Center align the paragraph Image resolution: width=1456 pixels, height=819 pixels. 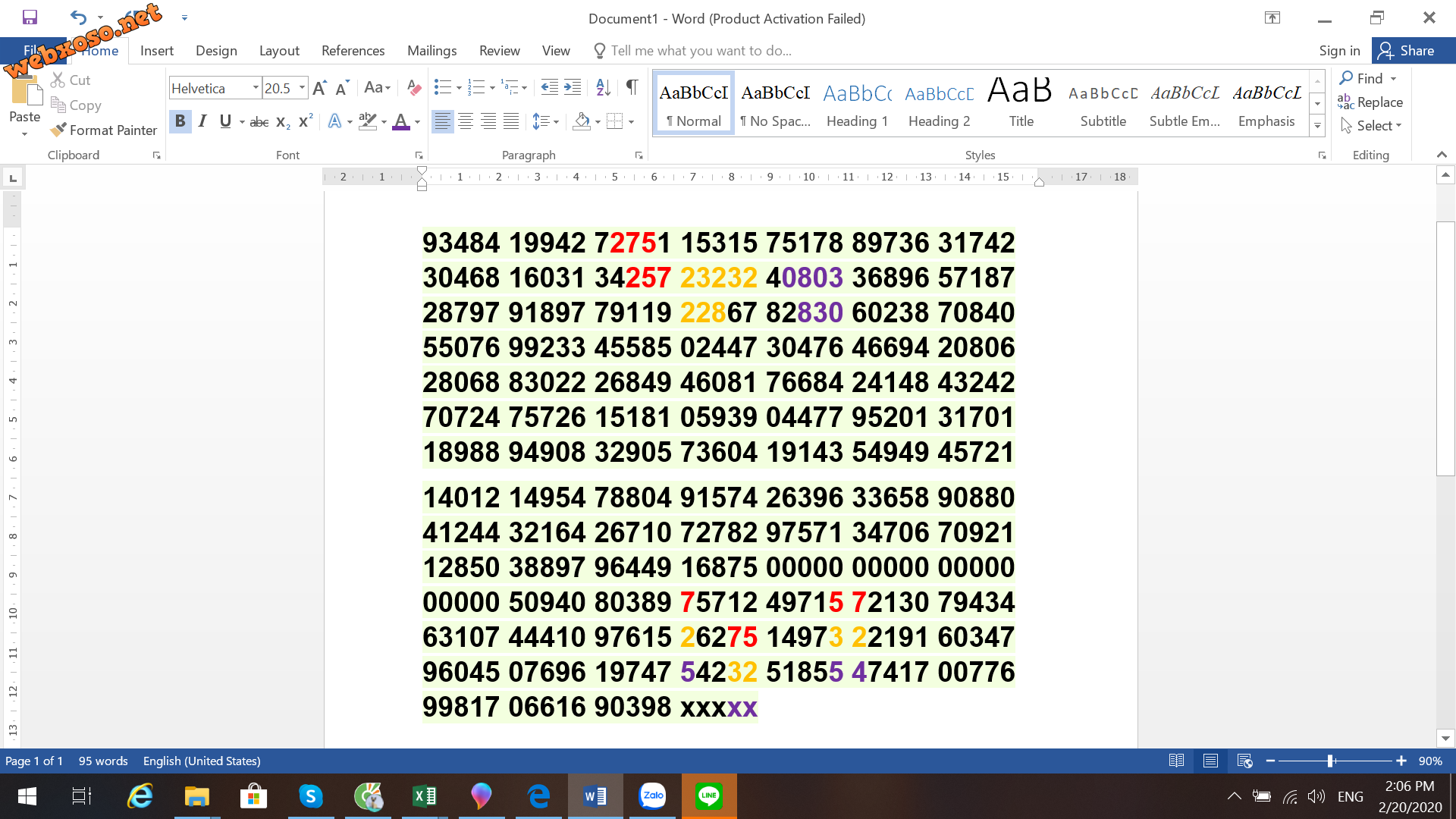466,121
